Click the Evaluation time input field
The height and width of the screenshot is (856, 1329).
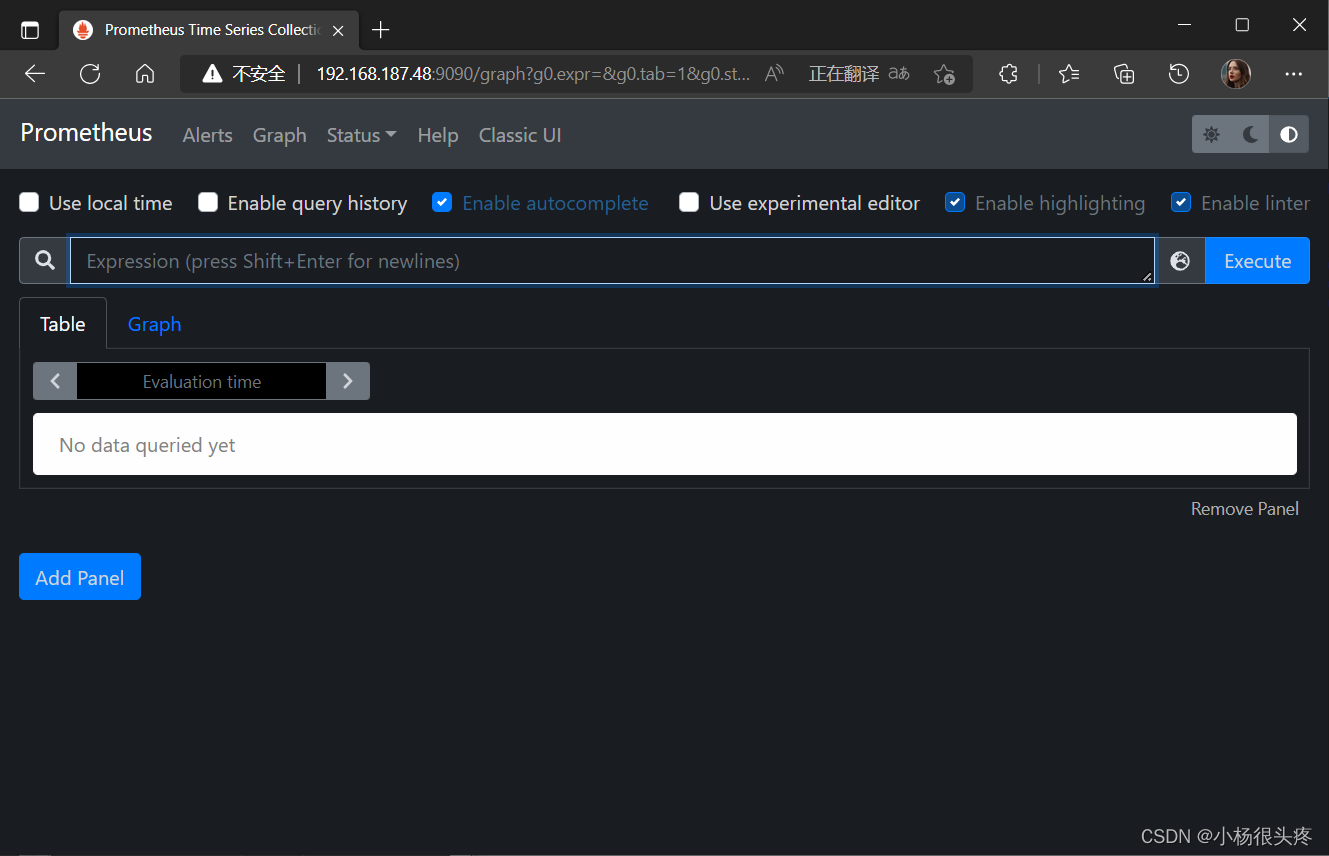tap(201, 381)
